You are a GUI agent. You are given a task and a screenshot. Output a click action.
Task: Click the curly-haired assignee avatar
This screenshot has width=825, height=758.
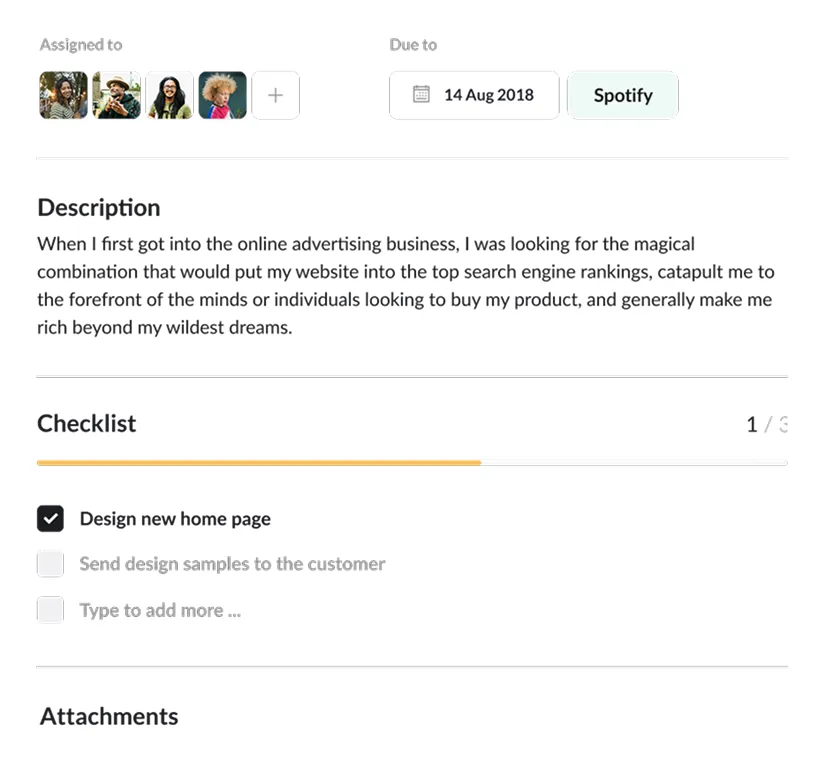222,95
